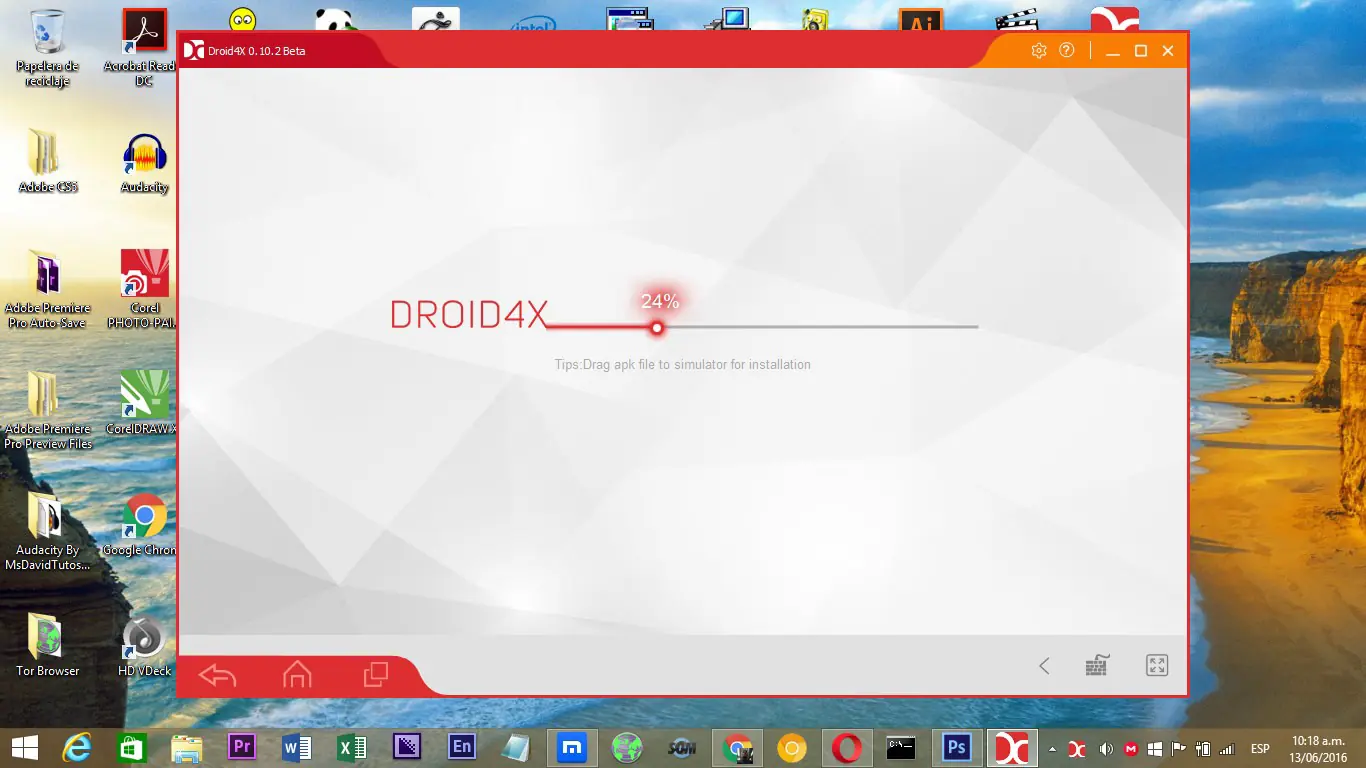1366x768 pixels.
Task: Select the Adobe CS5 folder
Action: pos(48,162)
